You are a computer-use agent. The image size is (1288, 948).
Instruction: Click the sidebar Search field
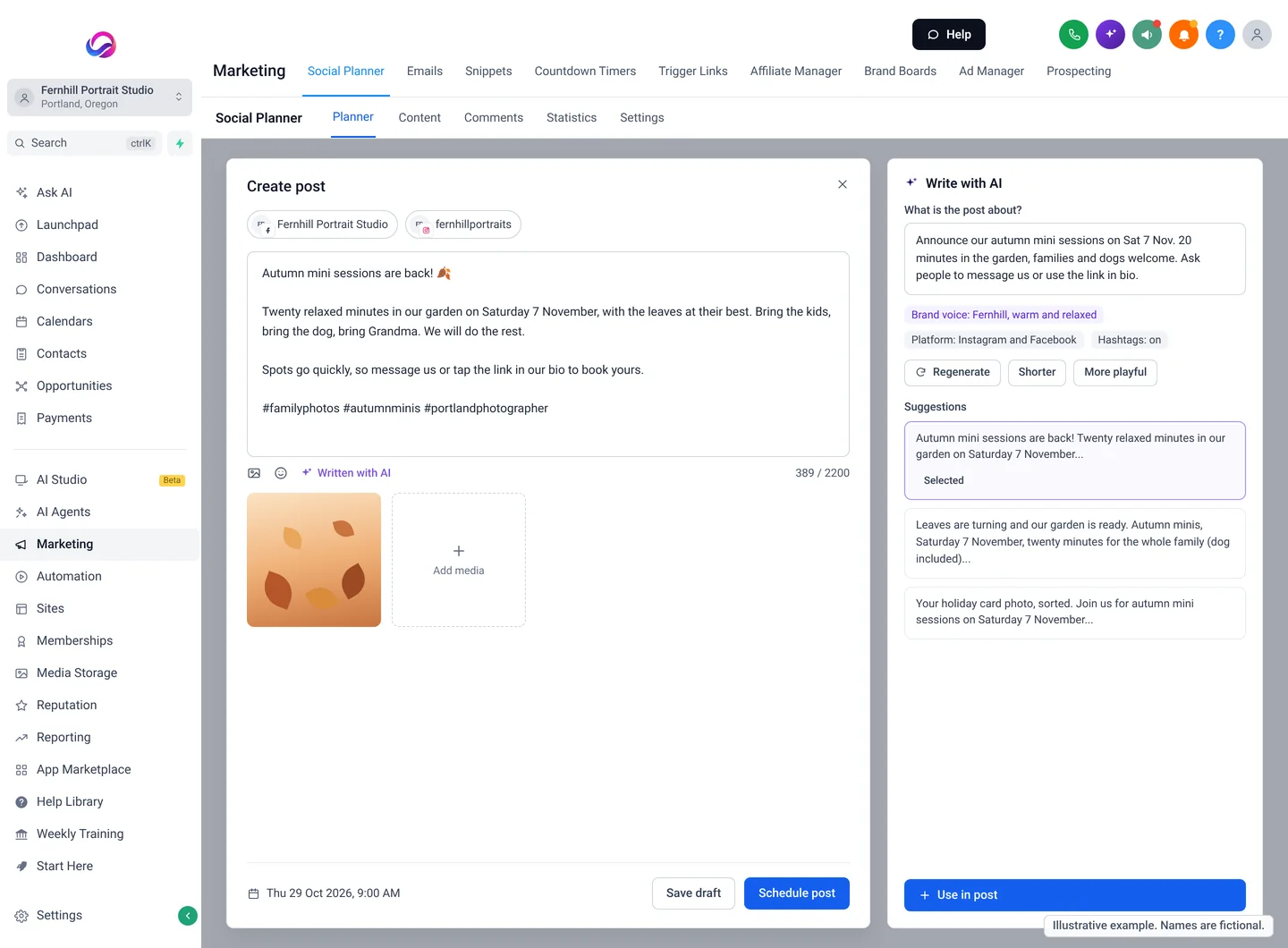pyautogui.click(x=85, y=143)
